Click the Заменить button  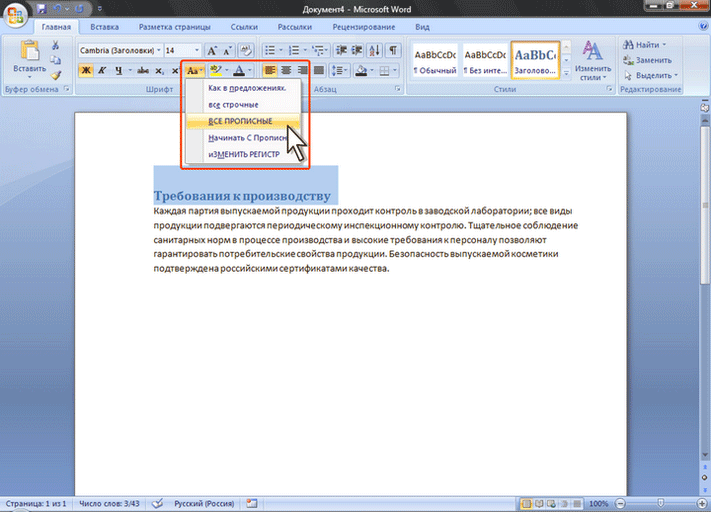click(648, 60)
